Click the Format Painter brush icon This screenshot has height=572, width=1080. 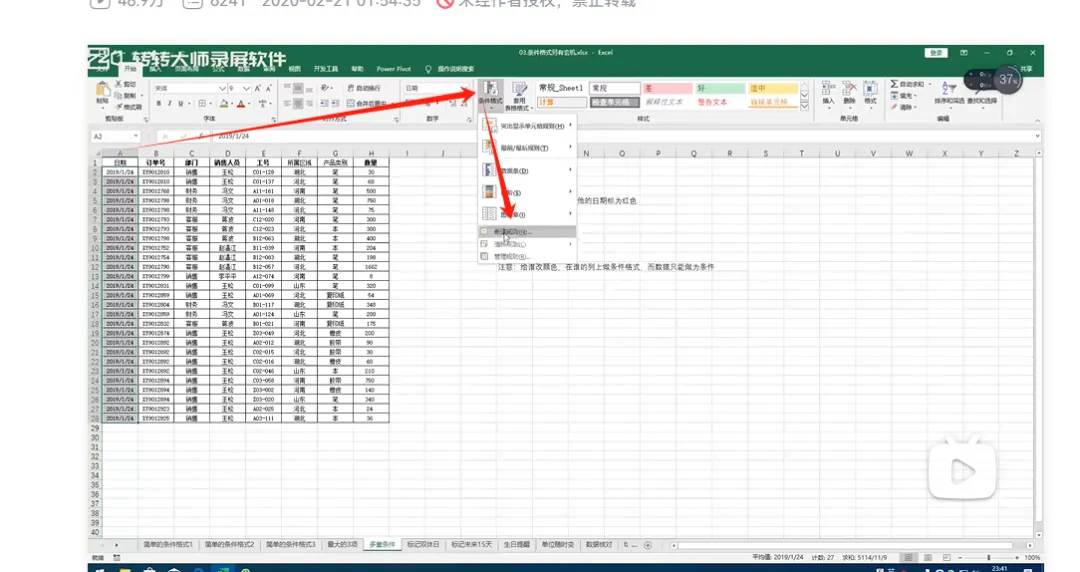(118, 107)
